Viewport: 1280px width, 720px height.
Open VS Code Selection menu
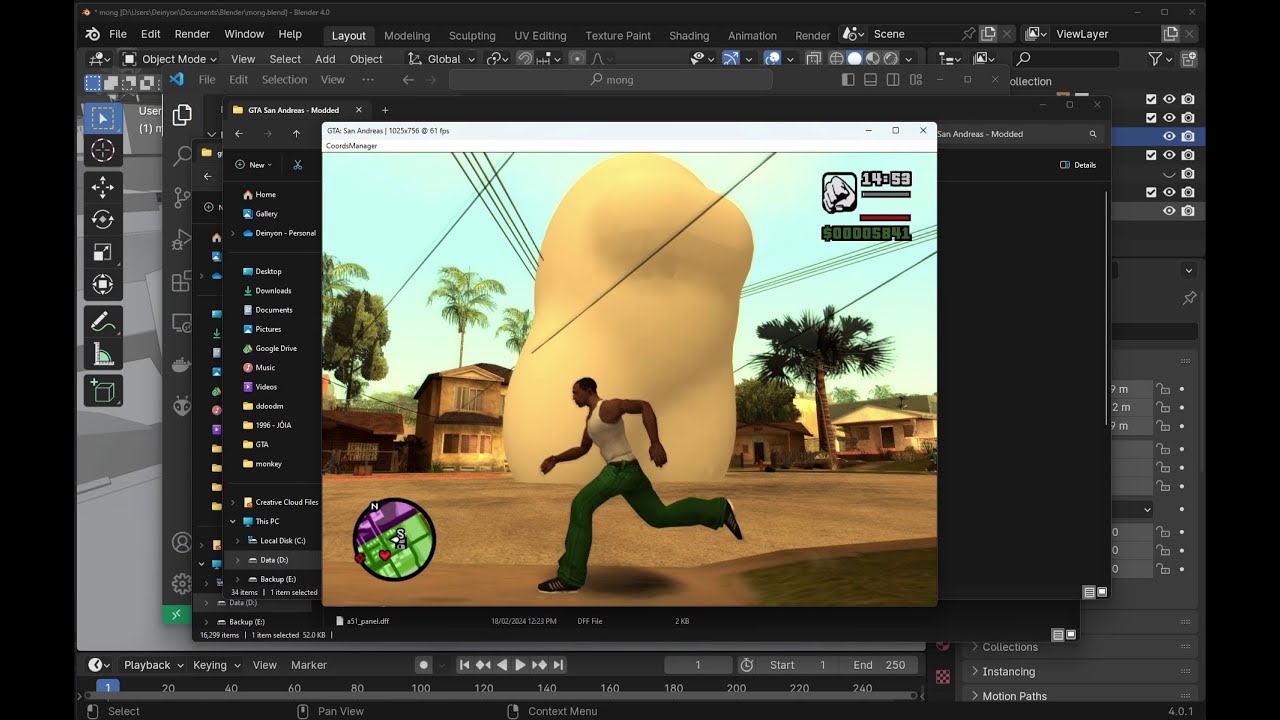pyautogui.click(x=284, y=80)
